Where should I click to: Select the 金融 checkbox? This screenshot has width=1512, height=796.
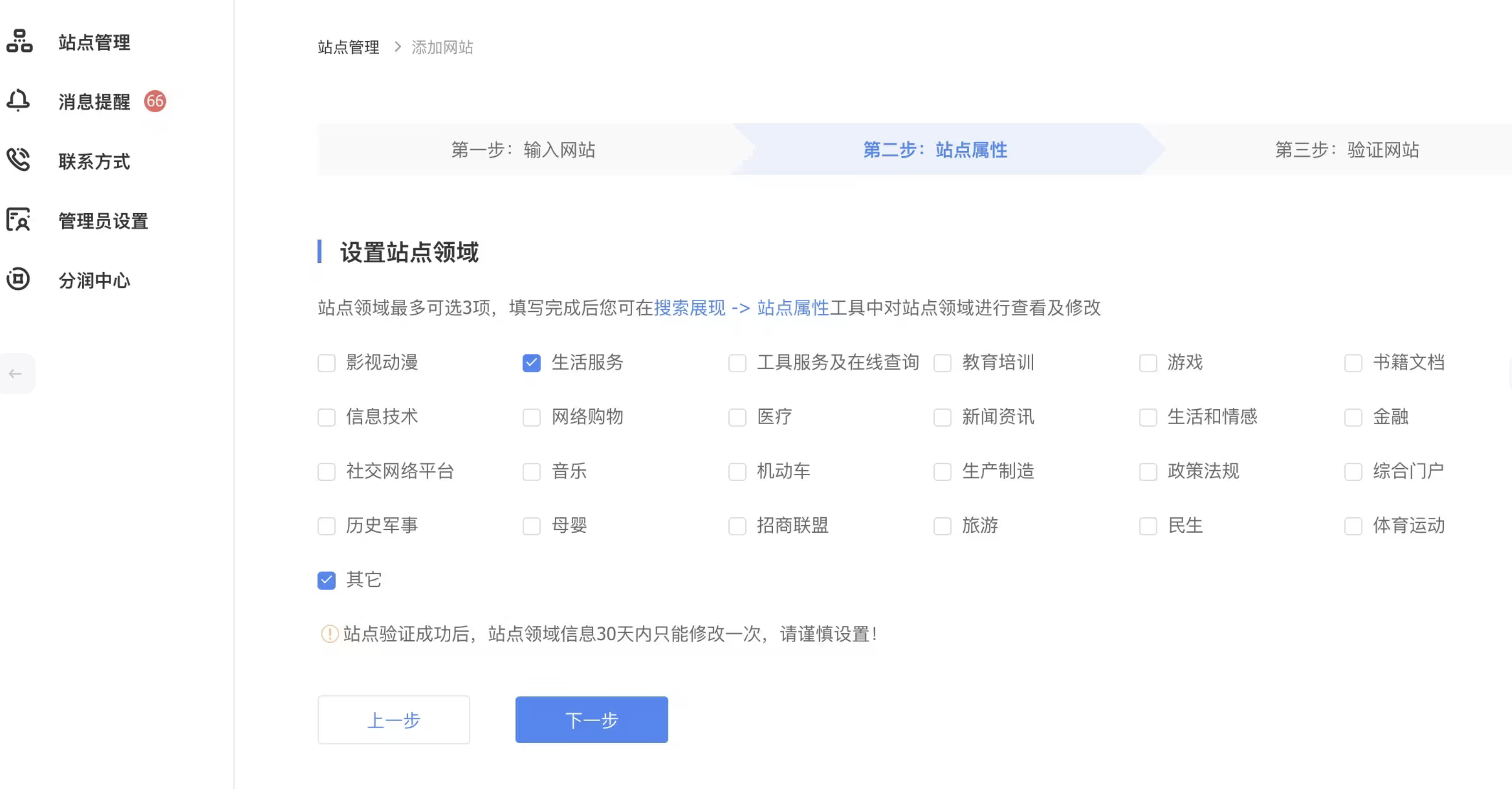(1353, 417)
